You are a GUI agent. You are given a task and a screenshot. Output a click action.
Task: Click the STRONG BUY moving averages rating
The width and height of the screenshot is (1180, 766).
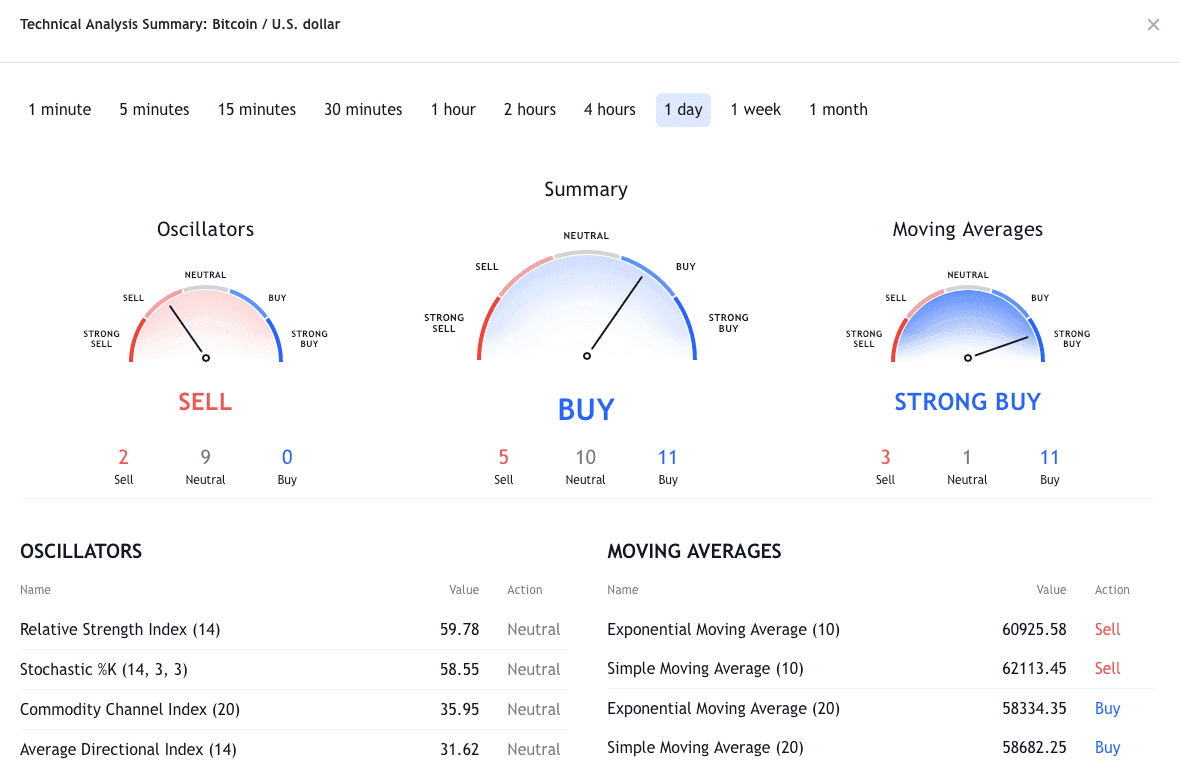967,402
